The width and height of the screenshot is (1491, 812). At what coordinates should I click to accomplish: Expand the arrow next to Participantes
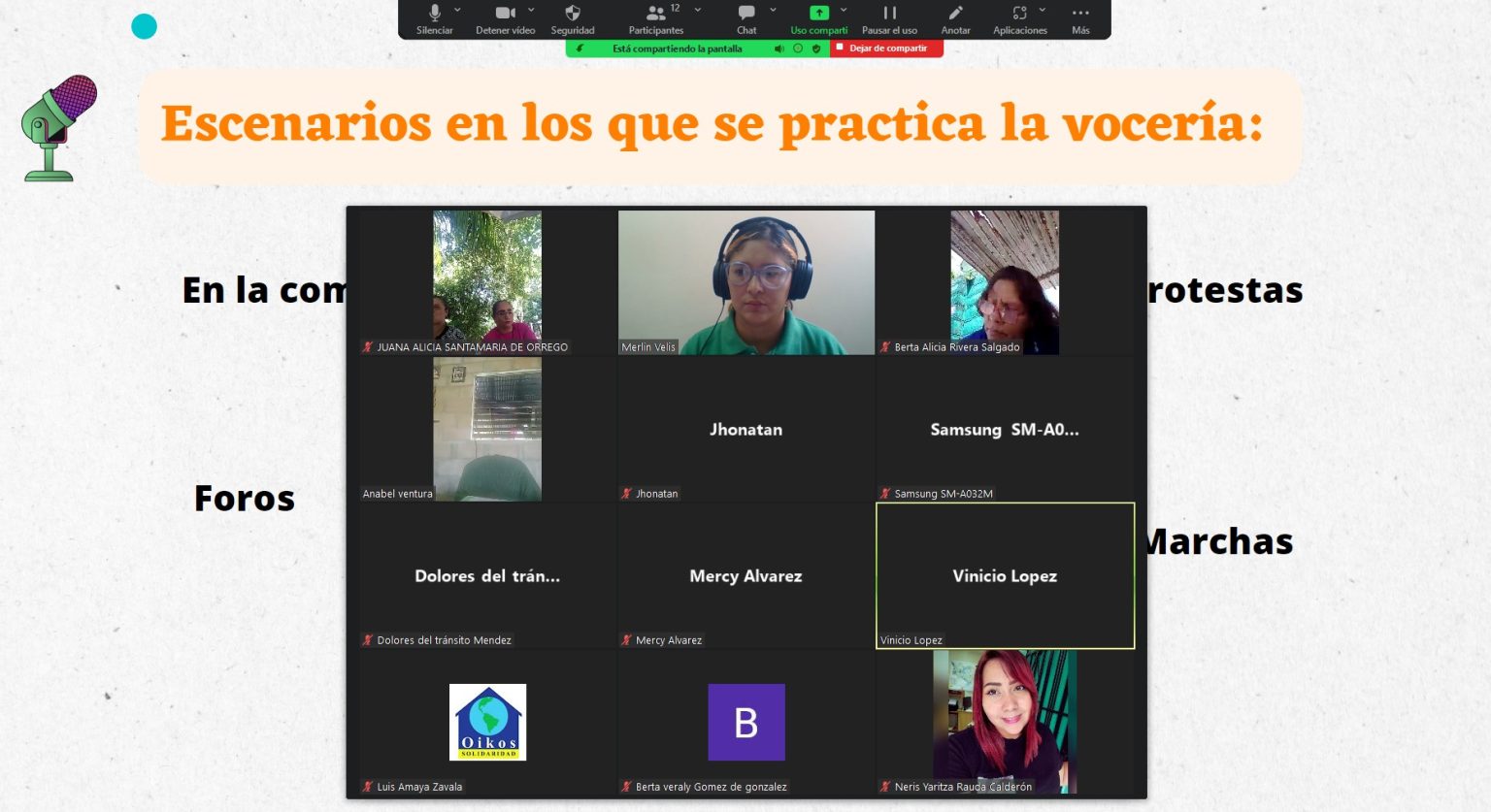pos(697,10)
